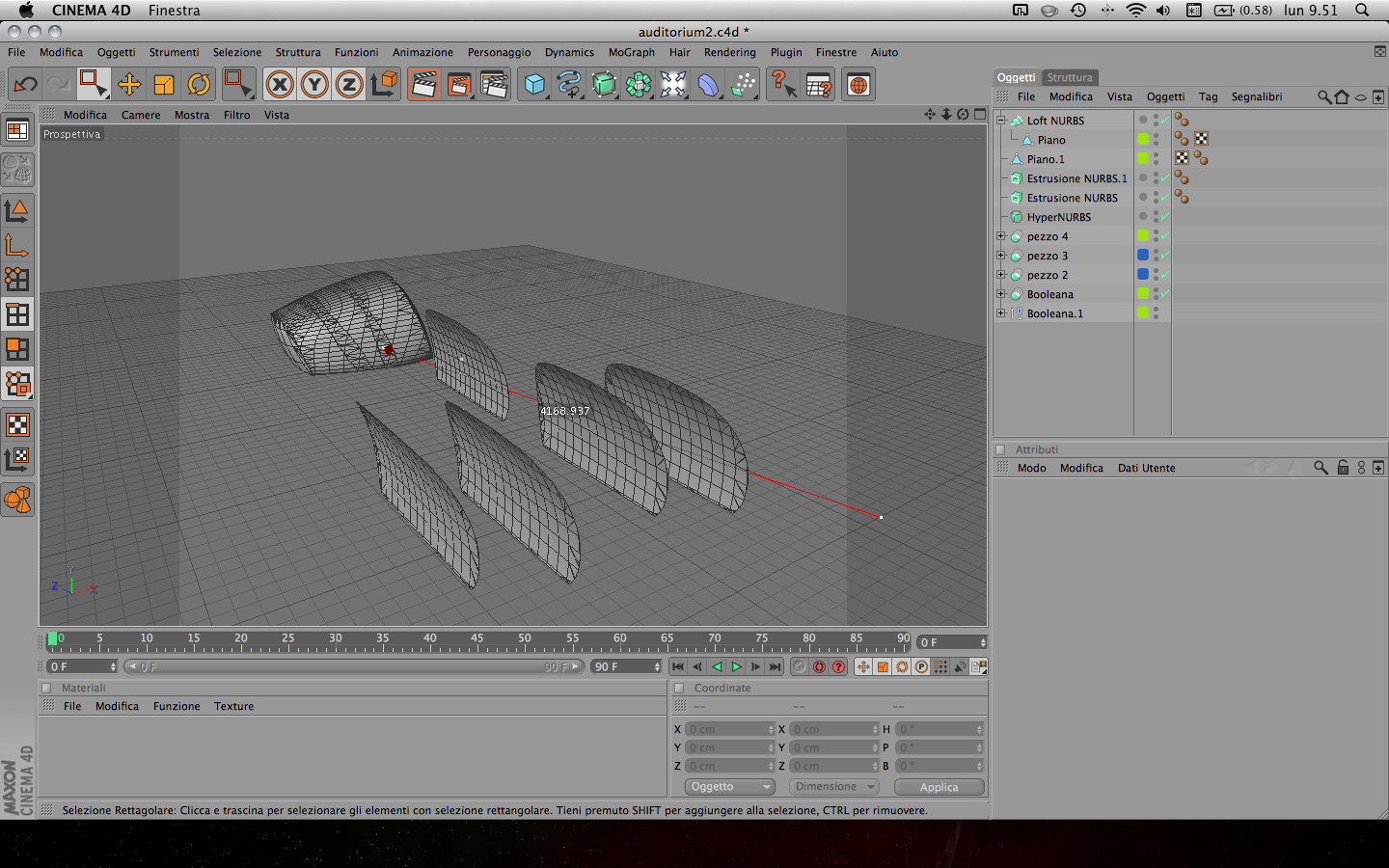The width and height of the screenshot is (1389, 868).
Task: Select the Rotate tool in top toolbar
Action: (x=199, y=85)
